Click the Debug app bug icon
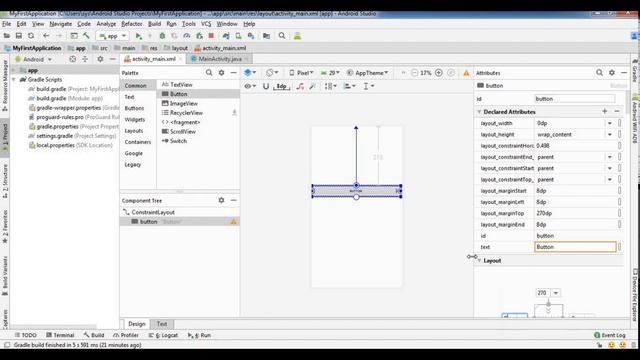 pyautogui.click(x=162, y=36)
